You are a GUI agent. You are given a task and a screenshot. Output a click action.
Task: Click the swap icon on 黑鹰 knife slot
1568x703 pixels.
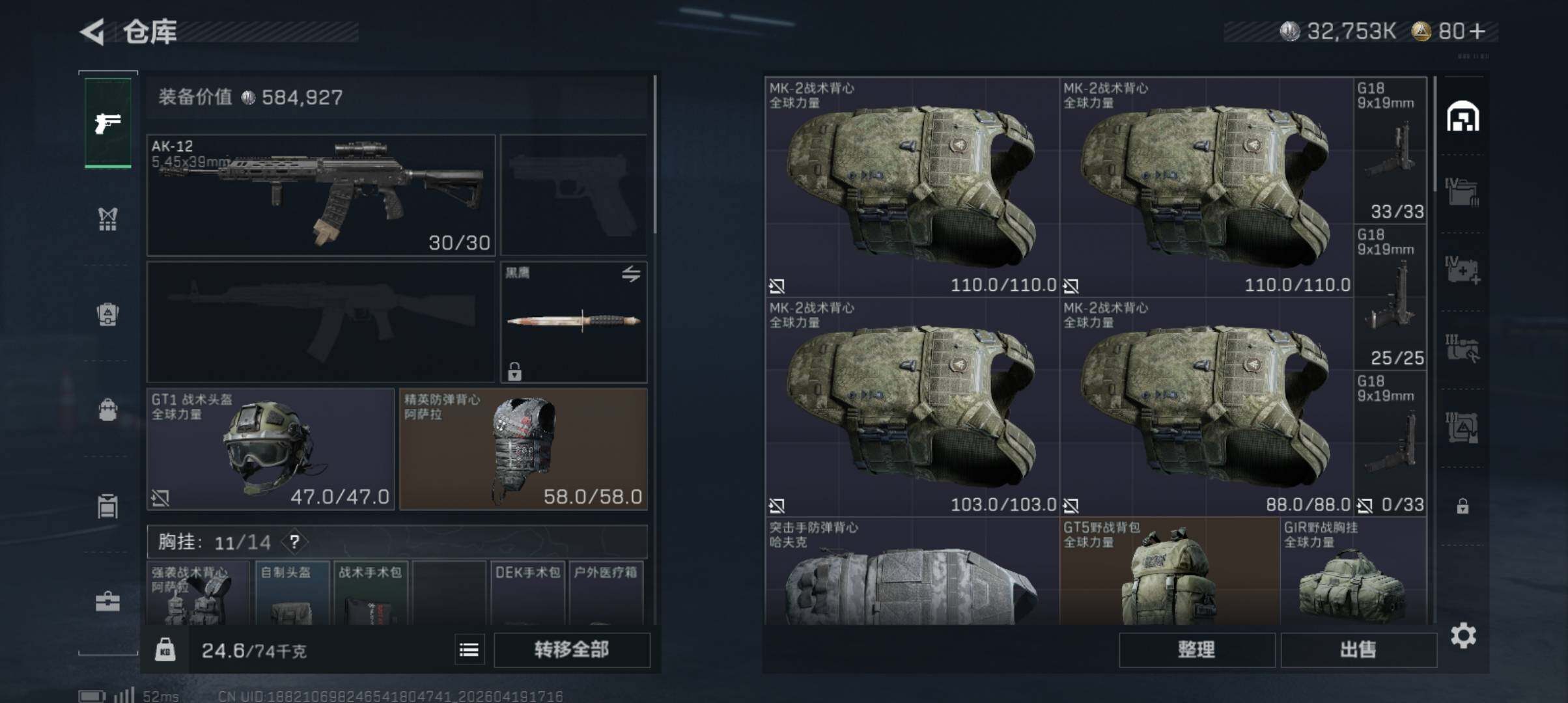[630, 274]
